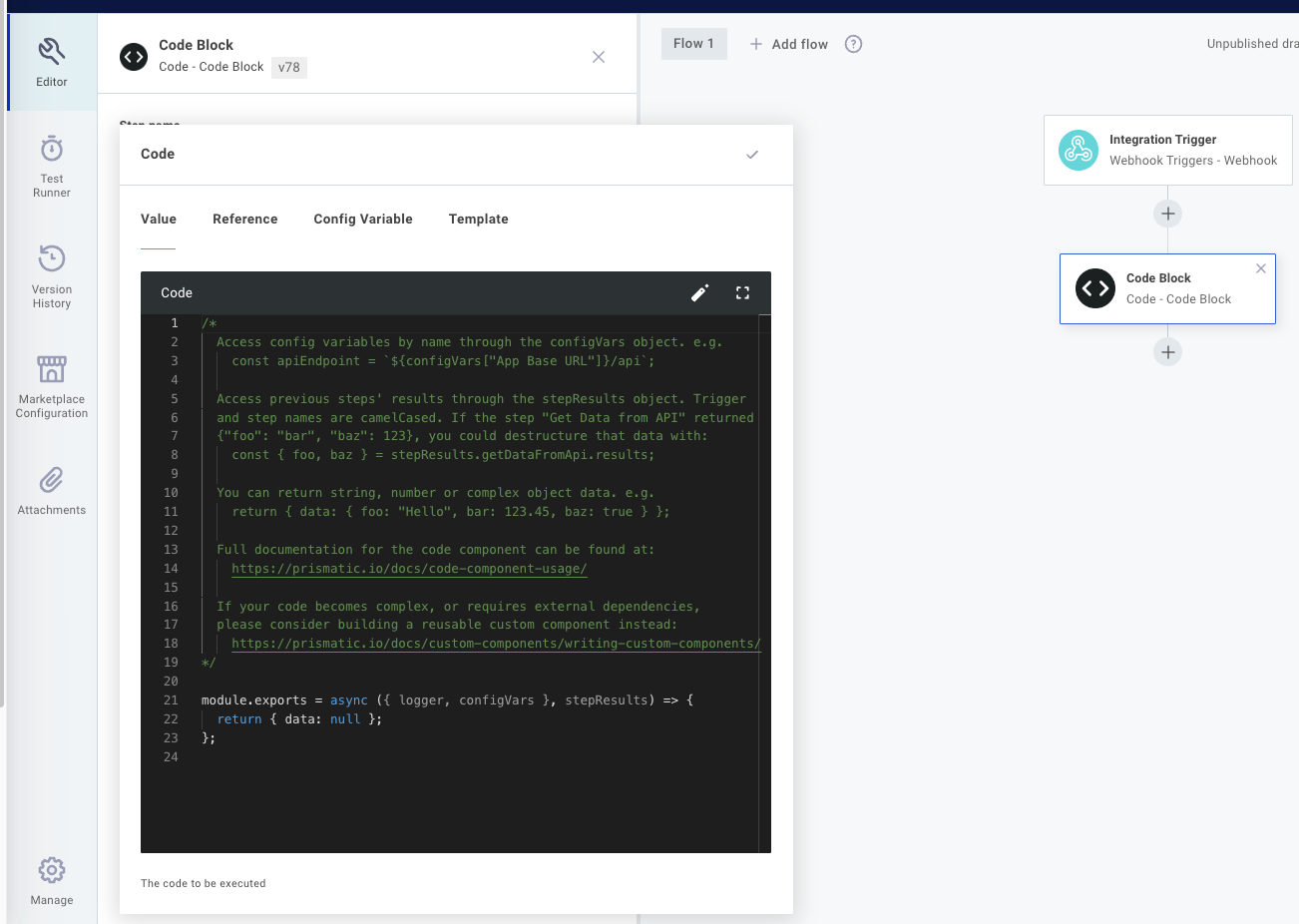Switch to the Config Variable tab
Image resolution: width=1299 pixels, height=924 pixels.
pyautogui.click(x=363, y=220)
